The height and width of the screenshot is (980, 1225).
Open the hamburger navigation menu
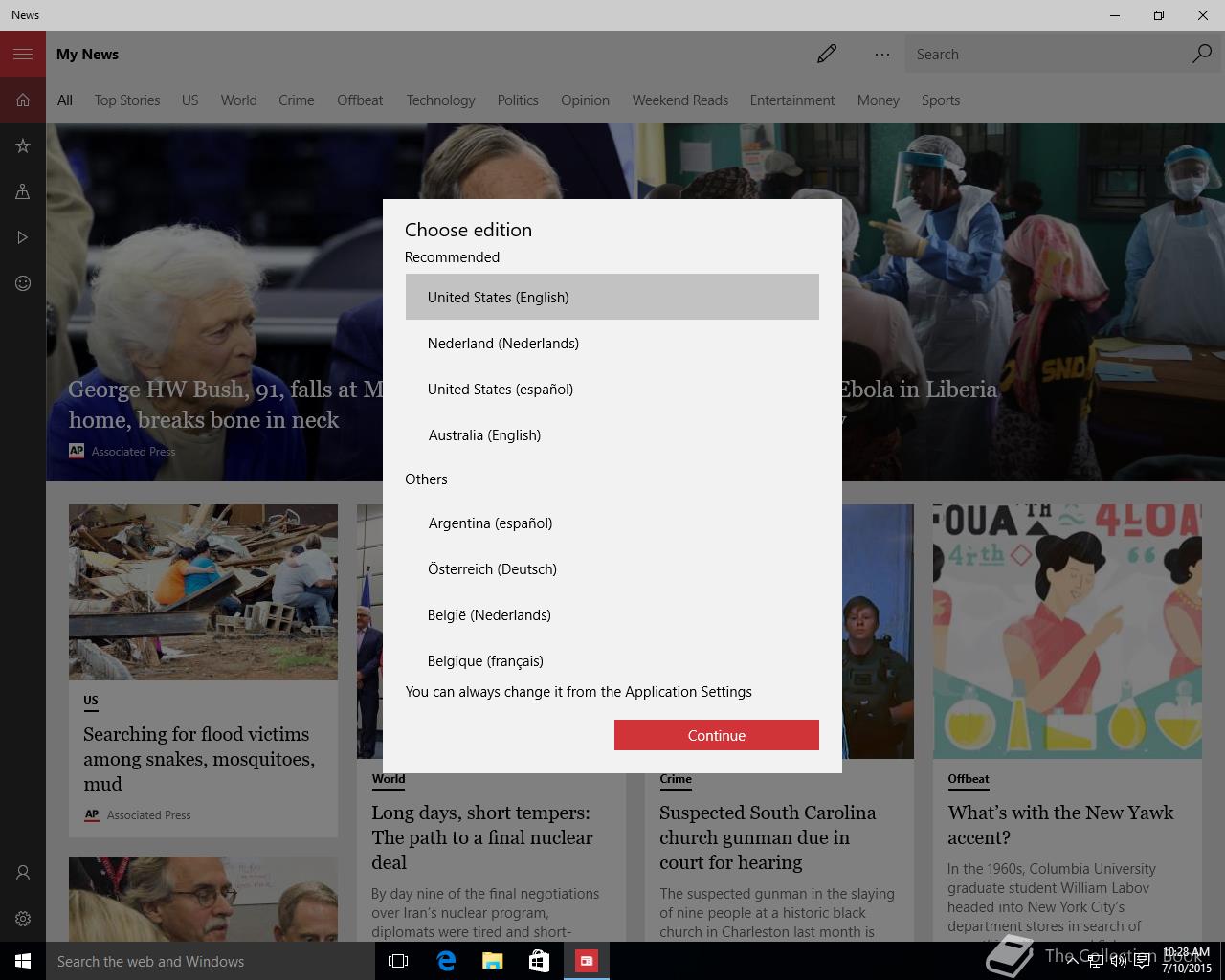pyautogui.click(x=23, y=54)
